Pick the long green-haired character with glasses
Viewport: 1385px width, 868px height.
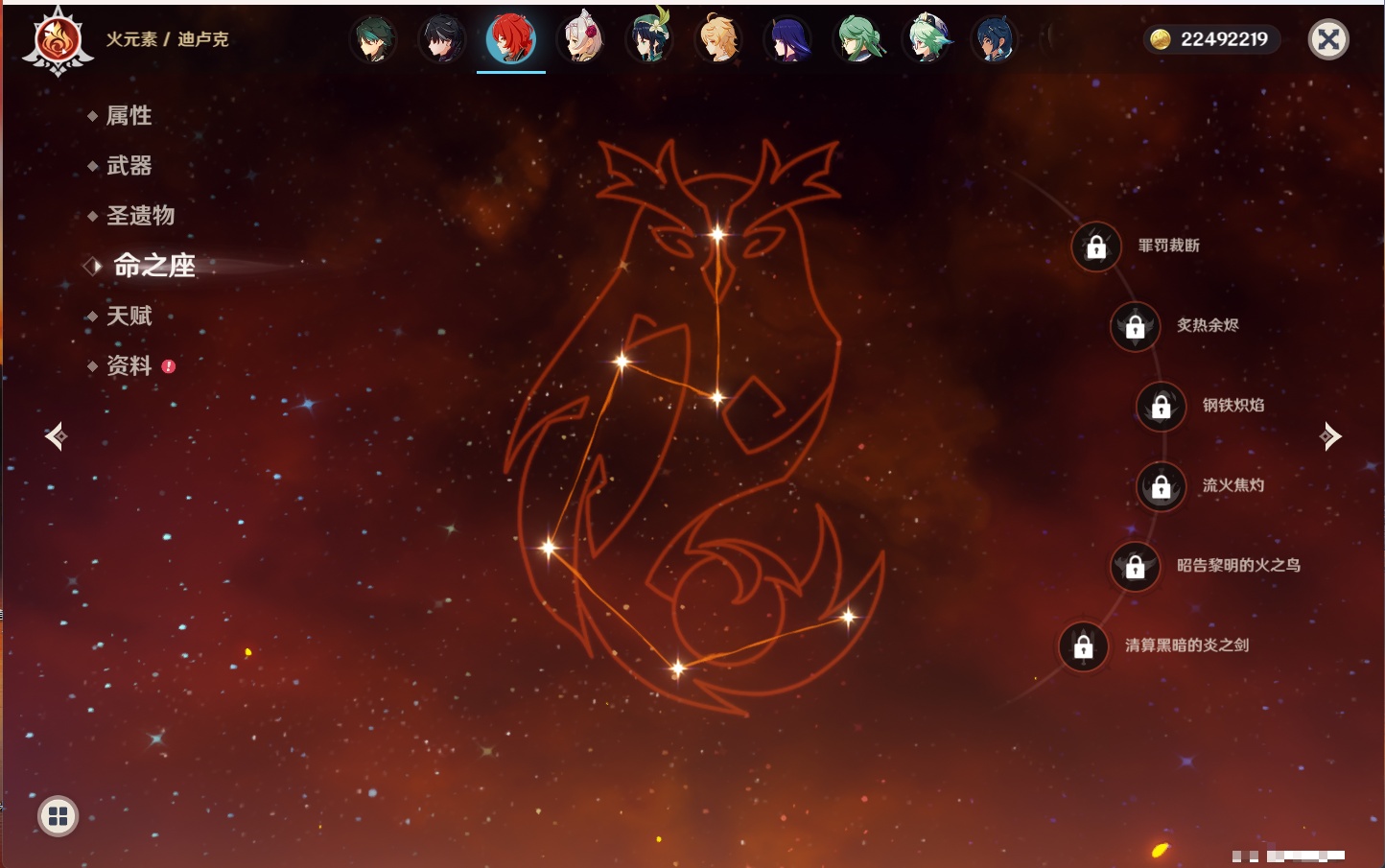tap(857, 39)
